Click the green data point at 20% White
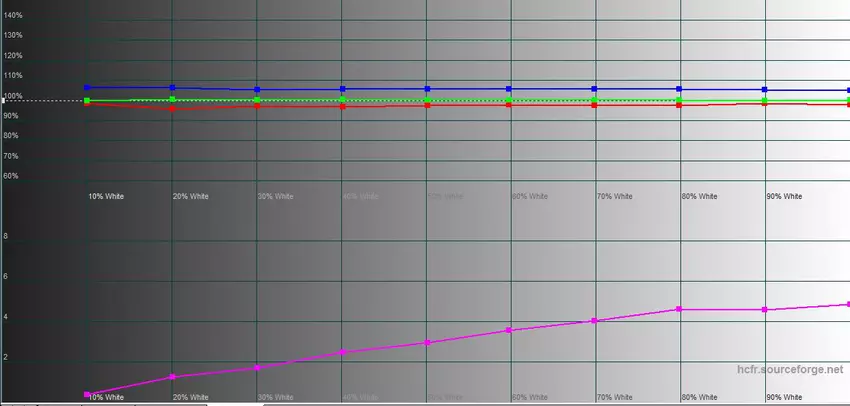 coord(173,99)
